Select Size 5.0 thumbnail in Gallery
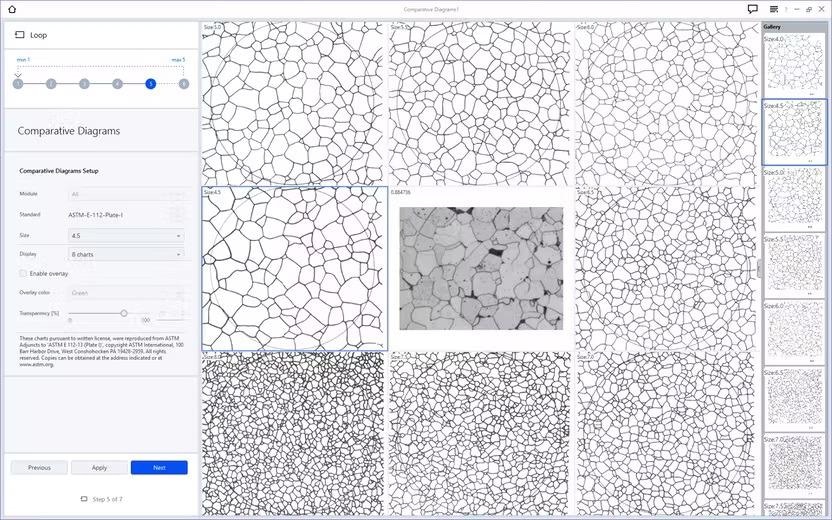The width and height of the screenshot is (832, 520). [x=794, y=199]
